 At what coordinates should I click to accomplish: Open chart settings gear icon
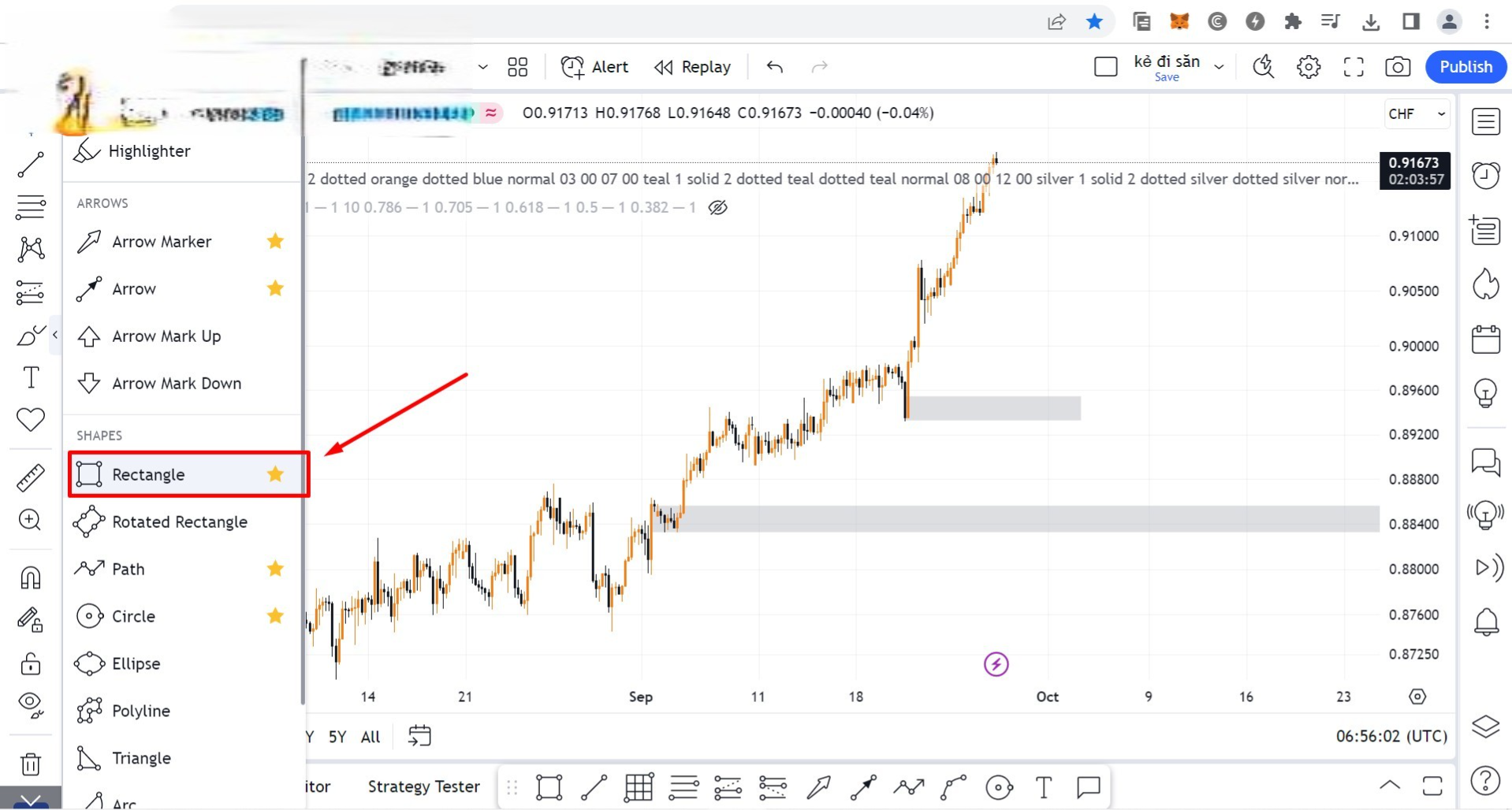point(1309,67)
